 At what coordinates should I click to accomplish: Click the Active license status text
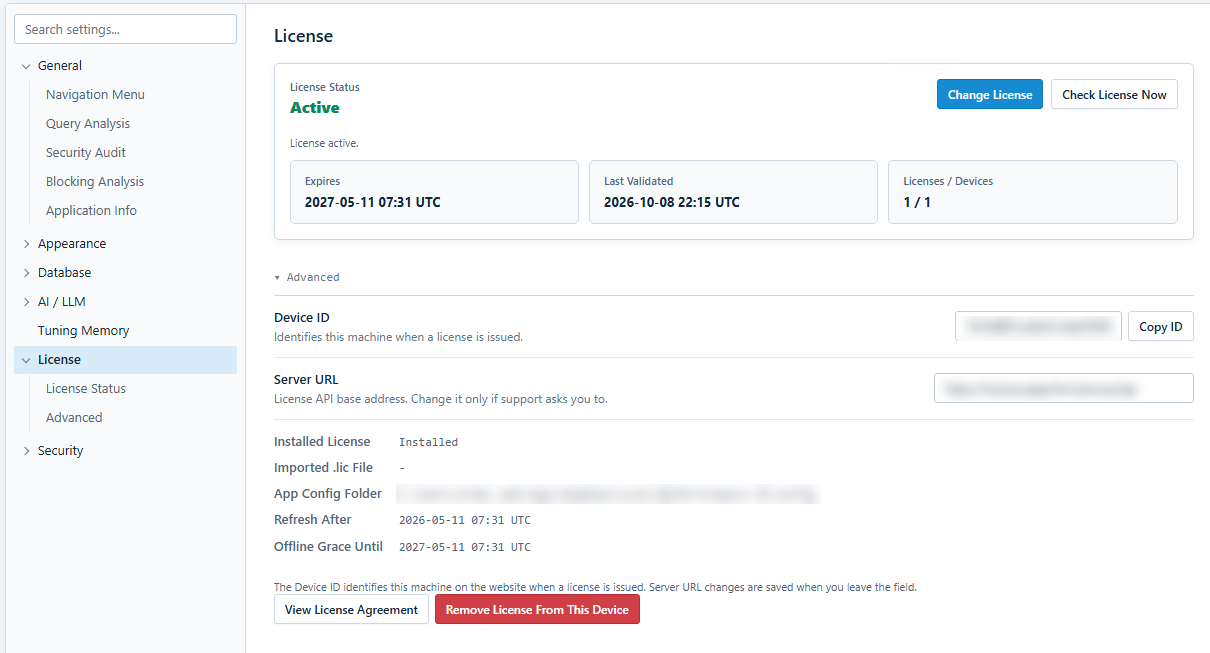point(315,108)
